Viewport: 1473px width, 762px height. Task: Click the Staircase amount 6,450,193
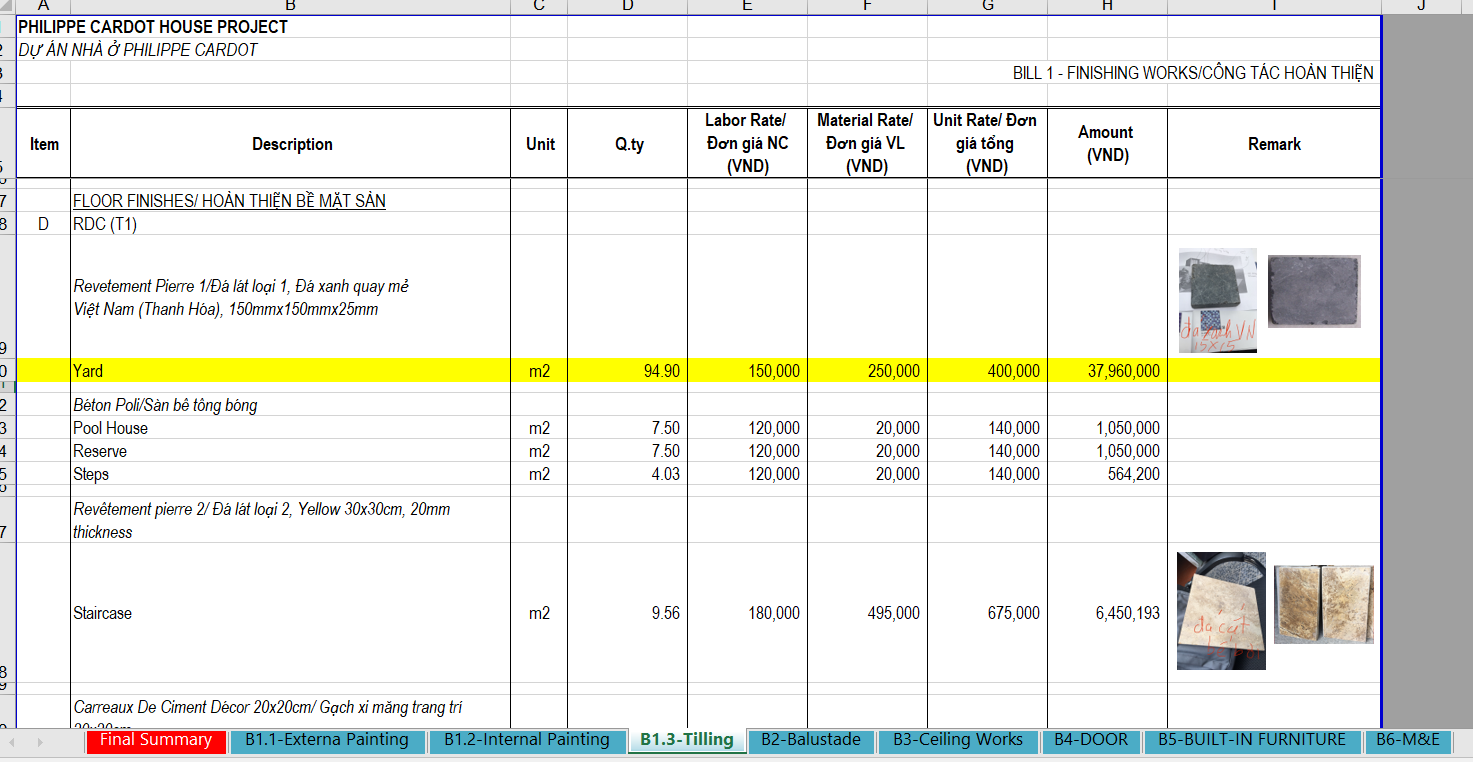click(x=1107, y=613)
